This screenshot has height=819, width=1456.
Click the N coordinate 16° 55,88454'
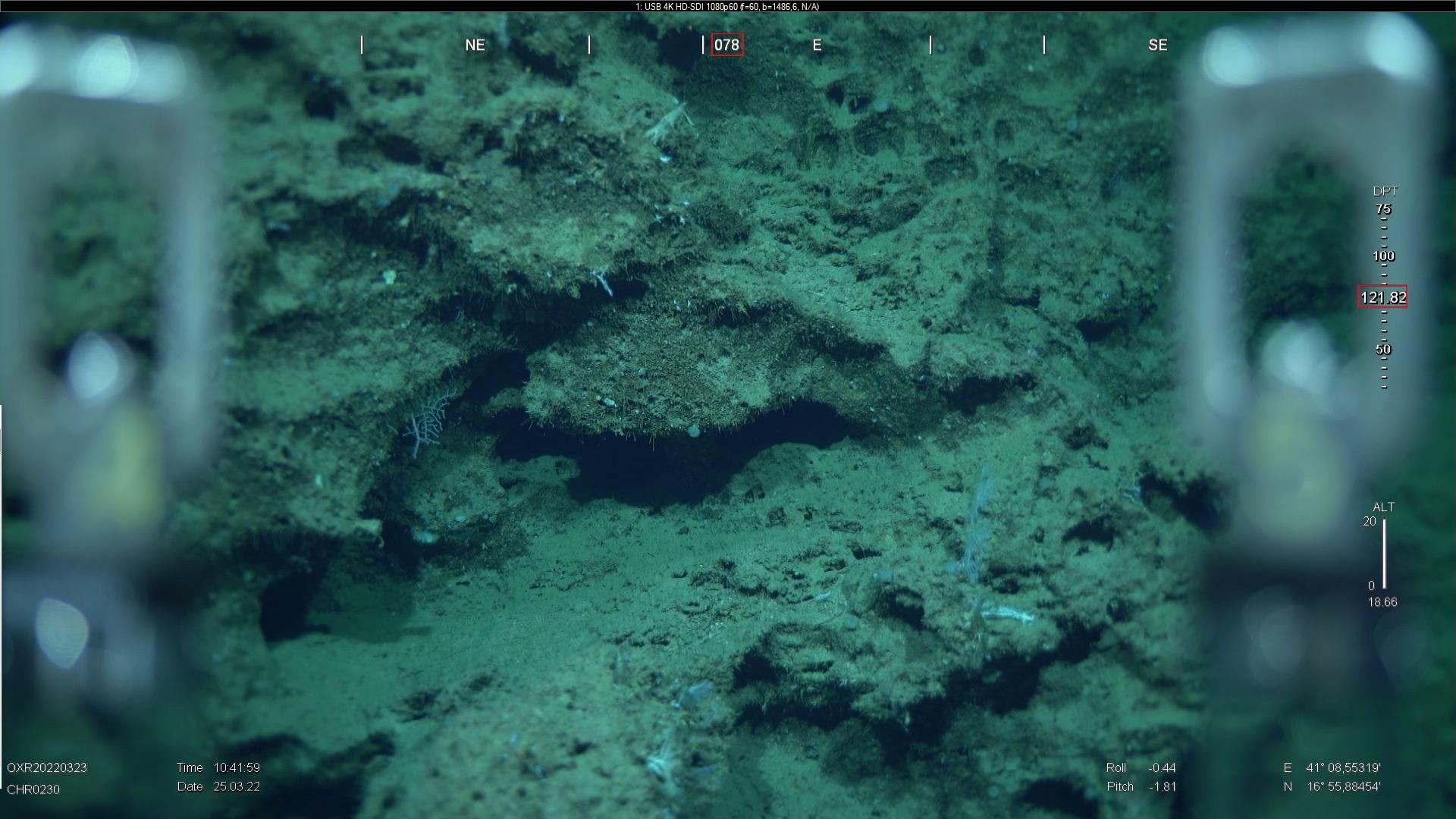tap(1343, 786)
